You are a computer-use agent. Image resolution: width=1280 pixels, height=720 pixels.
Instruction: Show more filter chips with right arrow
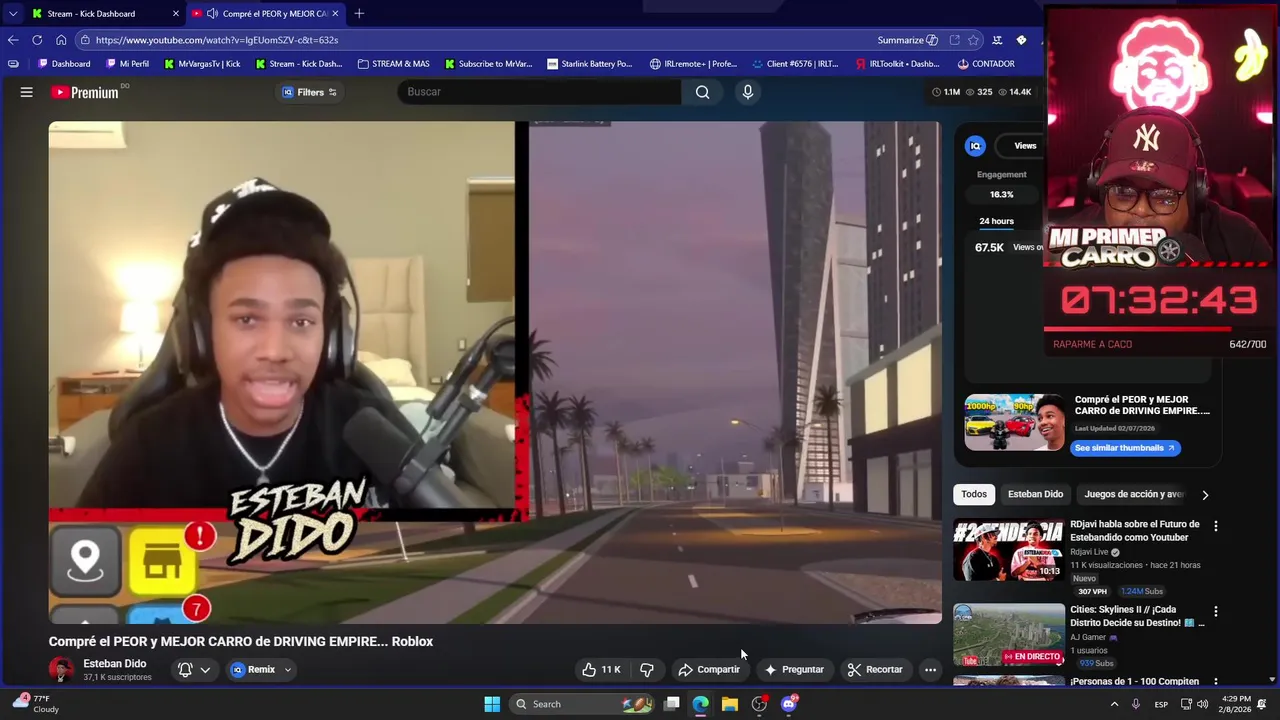tap(1205, 495)
